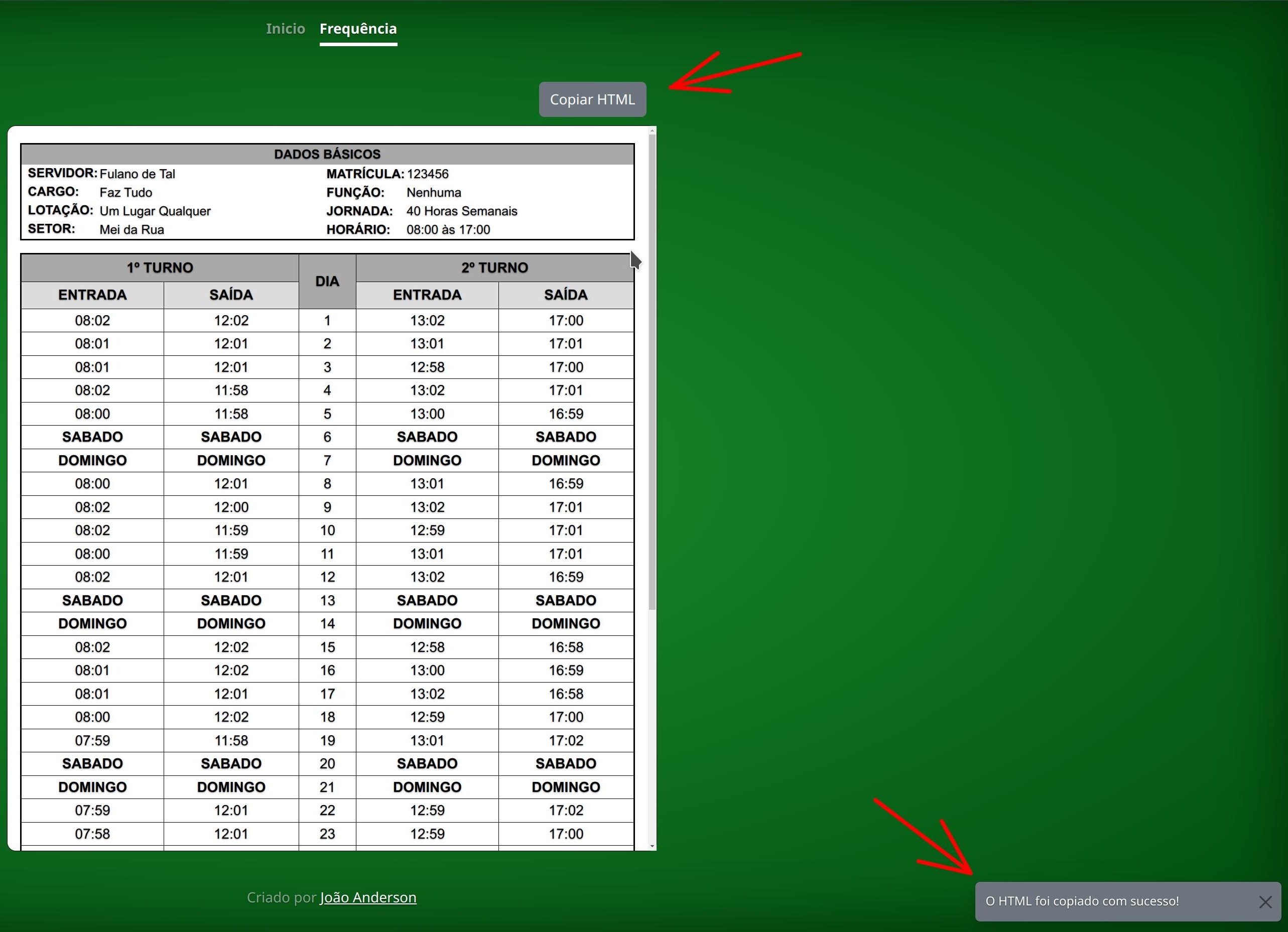The width and height of the screenshot is (1288, 932).
Task: Click the 40 Horas Semanais jornada value
Action: pyautogui.click(x=461, y=211)
